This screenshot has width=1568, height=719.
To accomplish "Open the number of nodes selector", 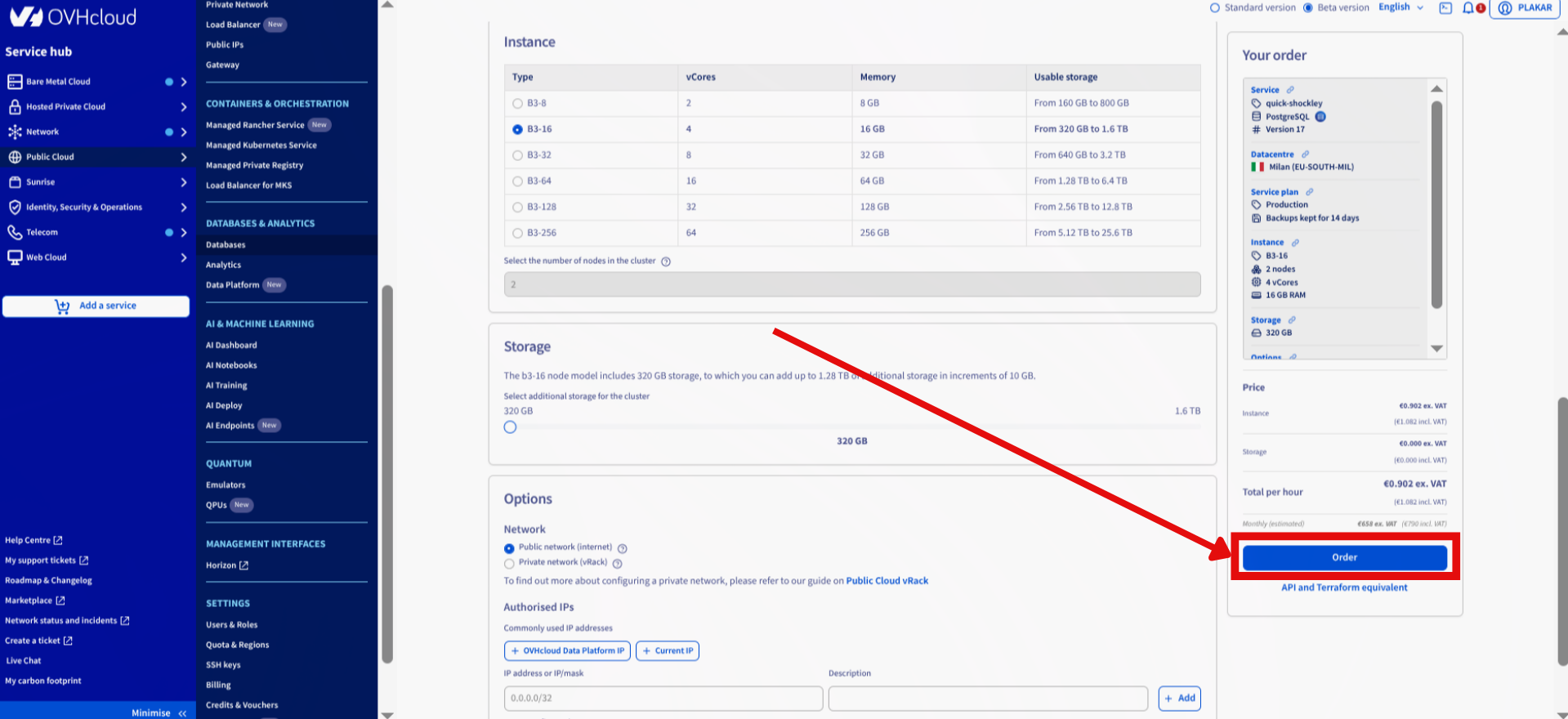I will point(852,284).
